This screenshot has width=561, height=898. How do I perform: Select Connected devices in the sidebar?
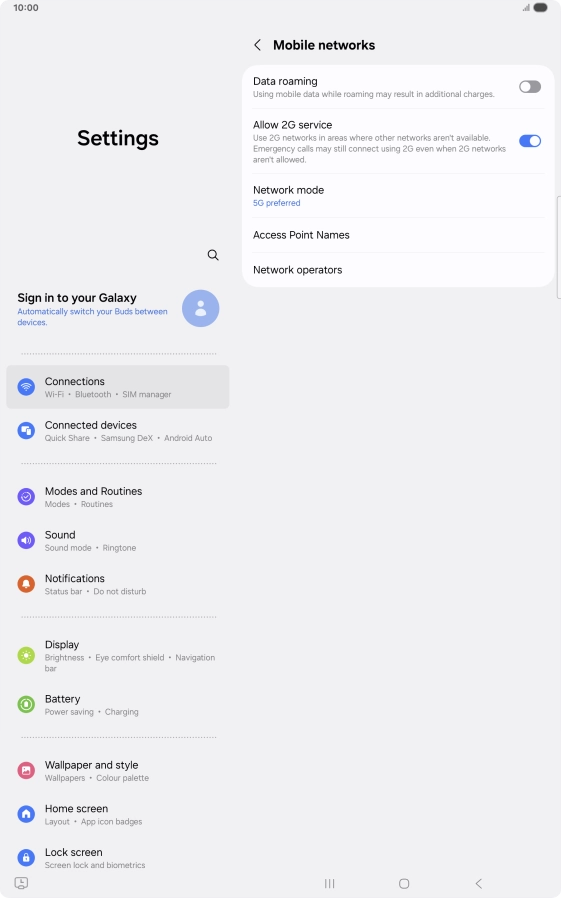click(x=117, y=431)
